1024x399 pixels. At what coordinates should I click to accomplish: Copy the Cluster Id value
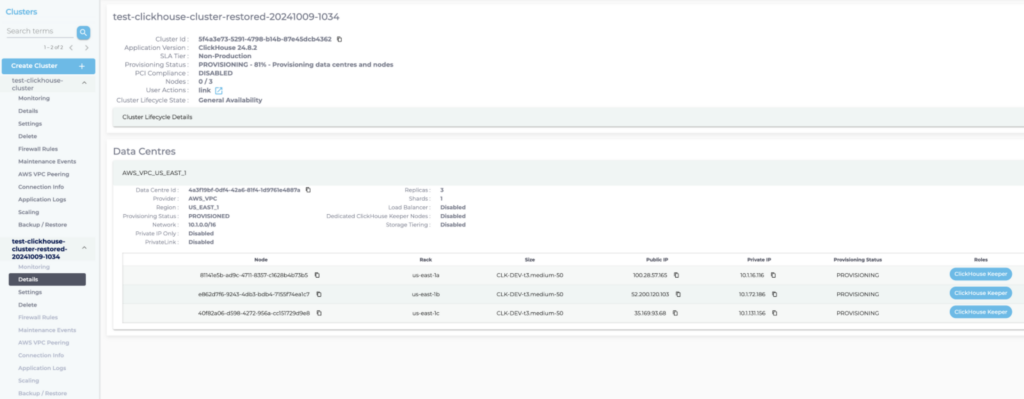pos(339,39)
